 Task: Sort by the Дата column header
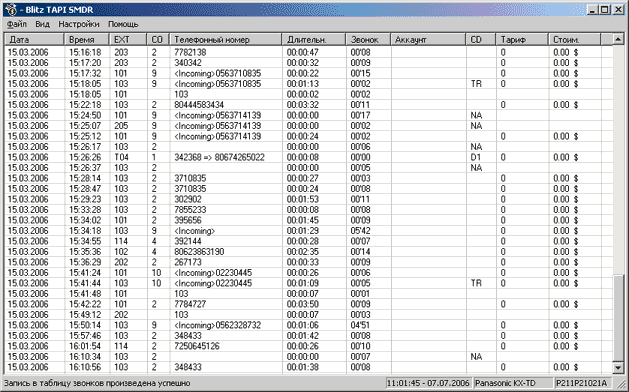34,39
